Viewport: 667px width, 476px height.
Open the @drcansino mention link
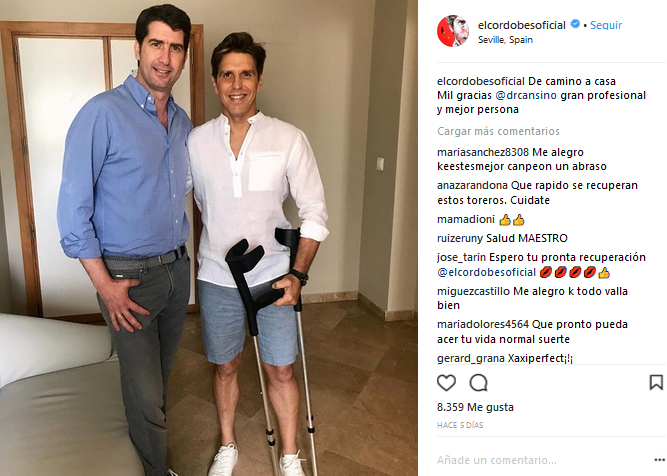pyautogui.click(x=526, y=95)
